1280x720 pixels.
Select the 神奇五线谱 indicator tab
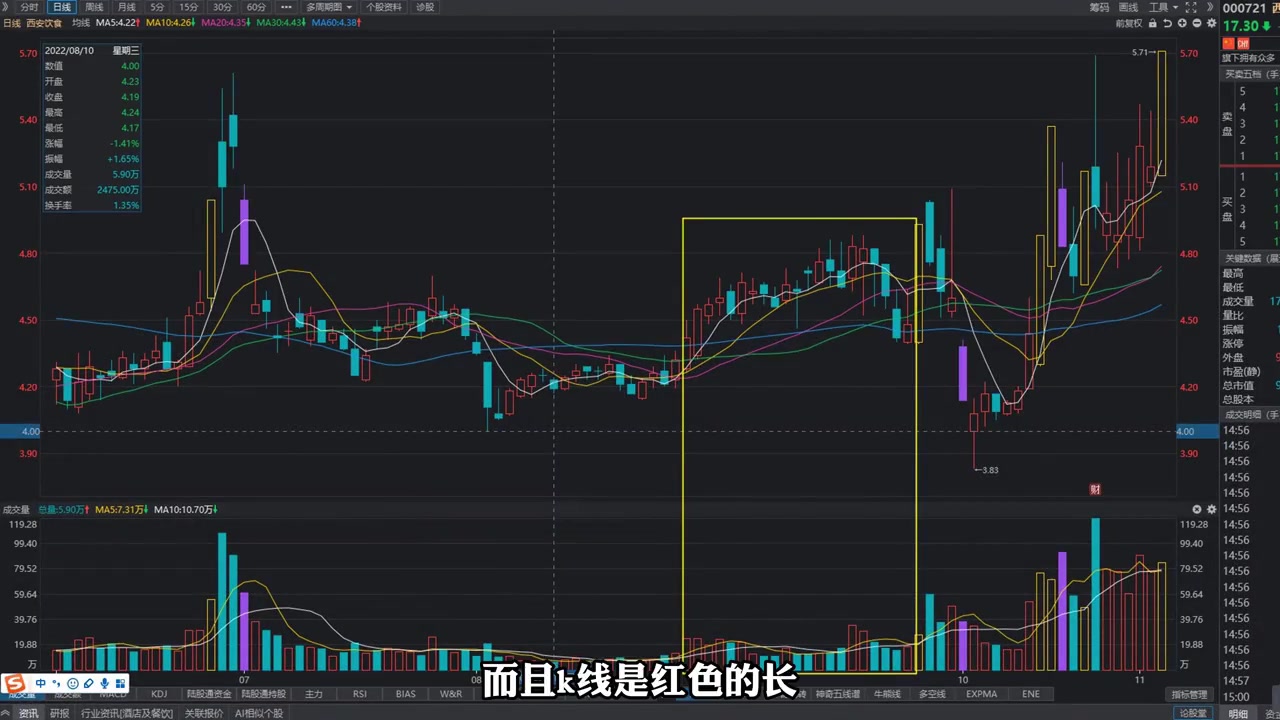click(838, 693)
